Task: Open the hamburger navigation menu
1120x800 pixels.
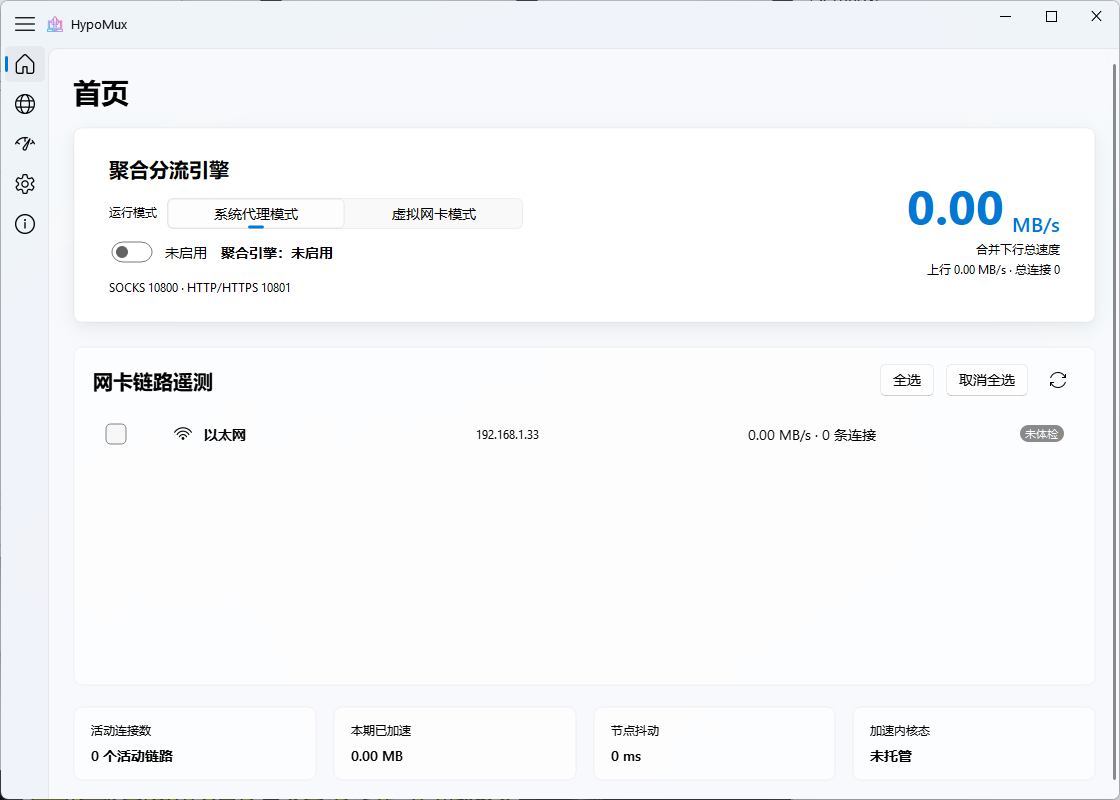Action: pos(25,24)
